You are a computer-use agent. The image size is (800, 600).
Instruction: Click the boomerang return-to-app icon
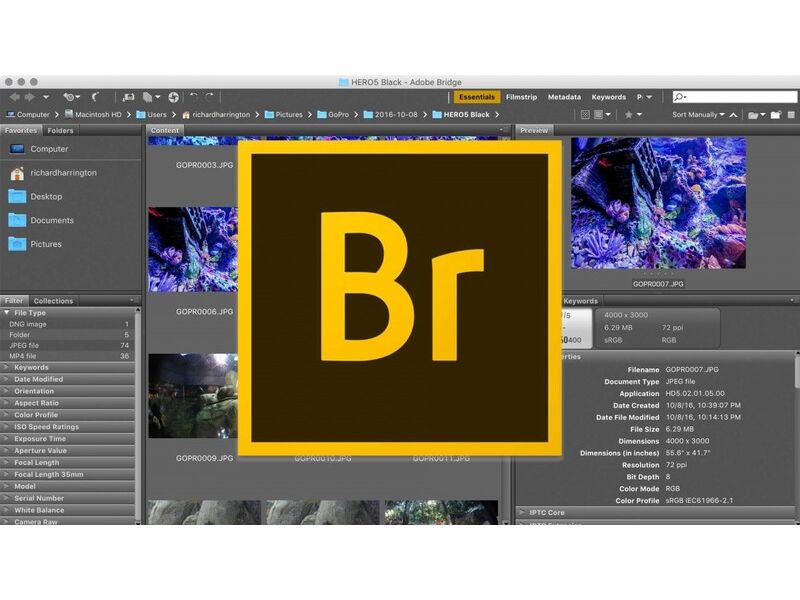click(96, 97)
